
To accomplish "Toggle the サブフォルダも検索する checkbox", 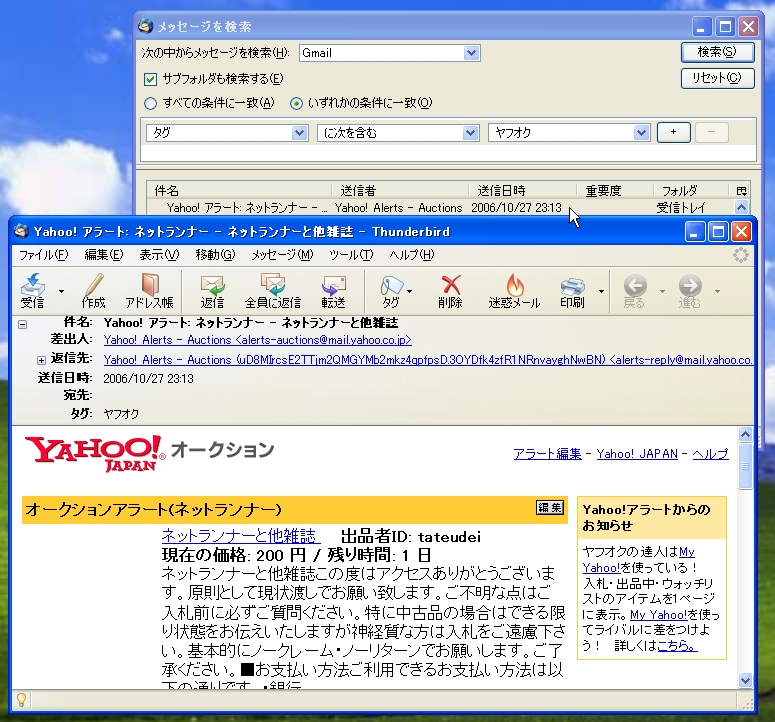I will [x=150, y=79].
